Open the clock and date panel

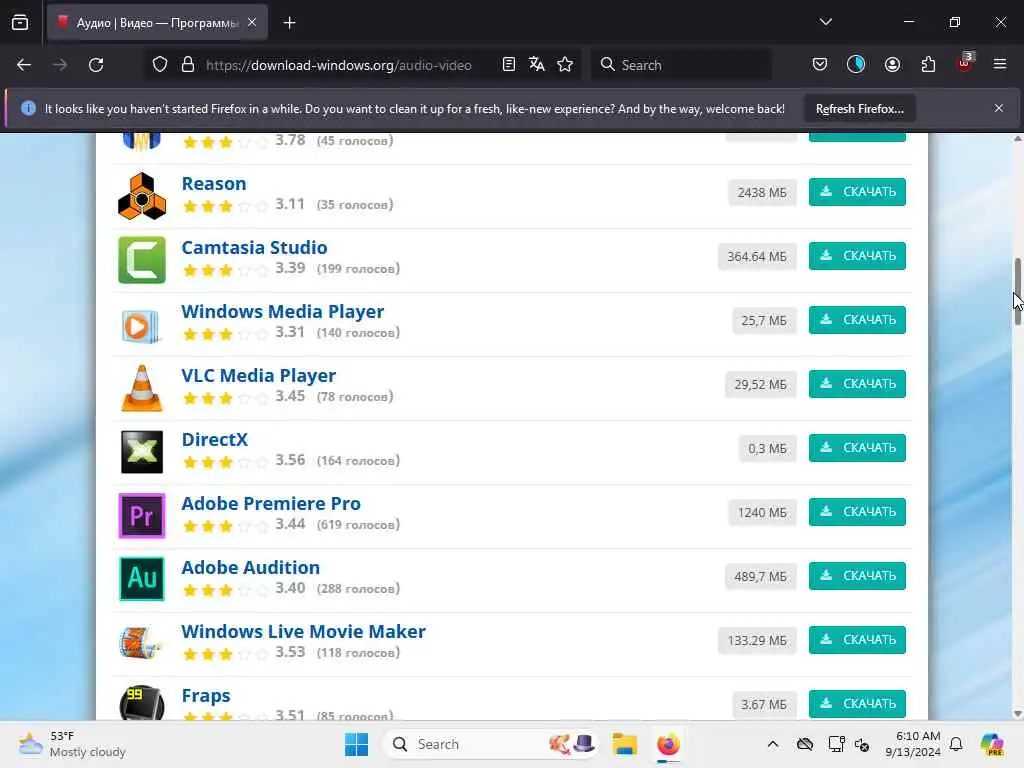[x=912, y=744]
